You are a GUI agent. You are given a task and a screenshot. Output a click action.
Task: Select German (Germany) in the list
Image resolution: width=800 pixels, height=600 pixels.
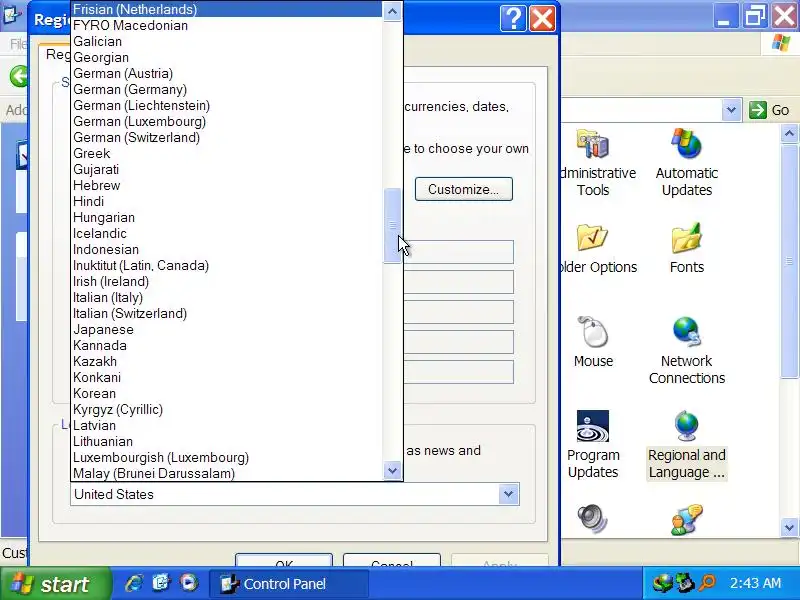pyautogui.click(x=227, y=89)
